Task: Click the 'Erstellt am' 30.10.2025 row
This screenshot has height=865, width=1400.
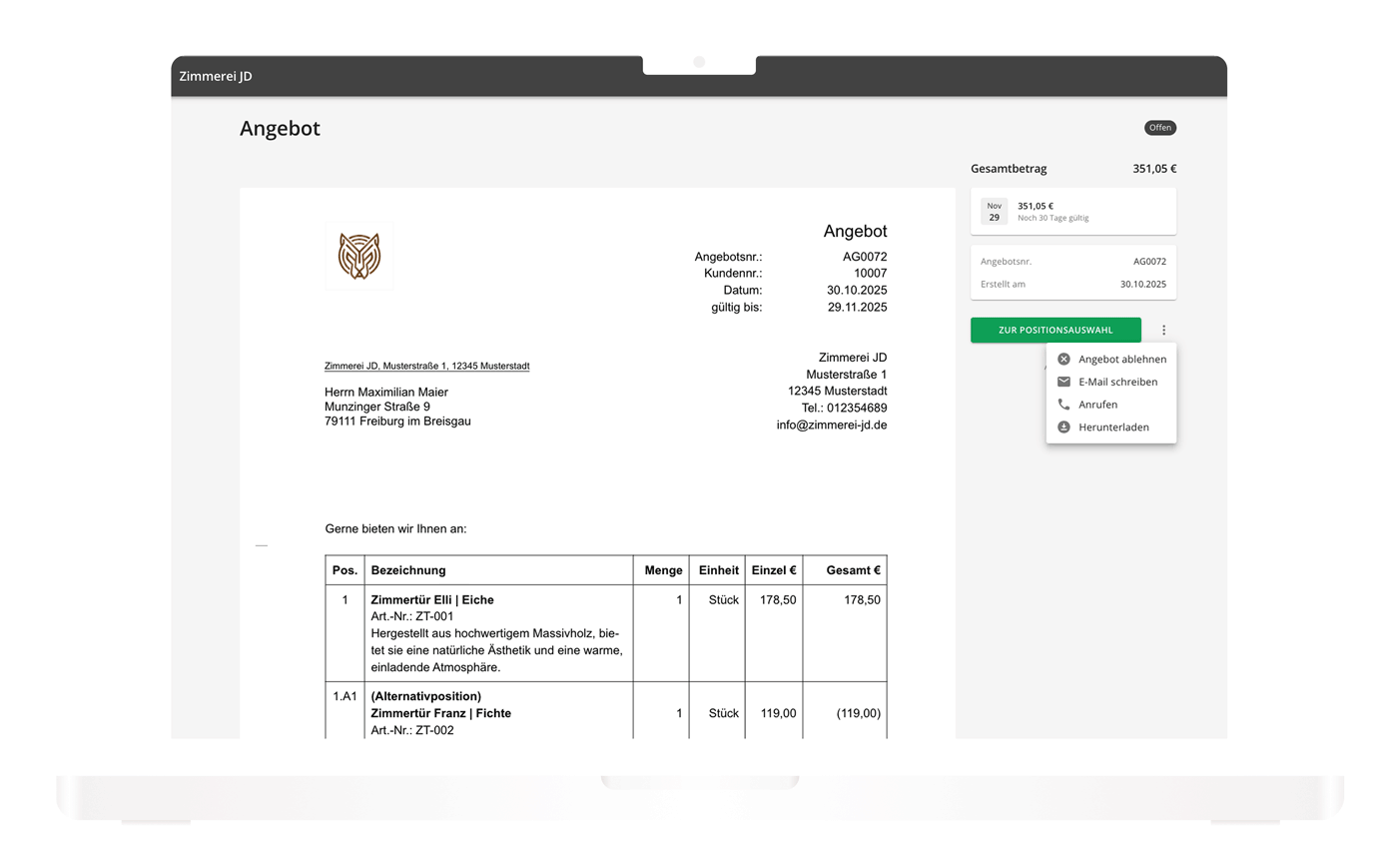Action: (1072, 285)
